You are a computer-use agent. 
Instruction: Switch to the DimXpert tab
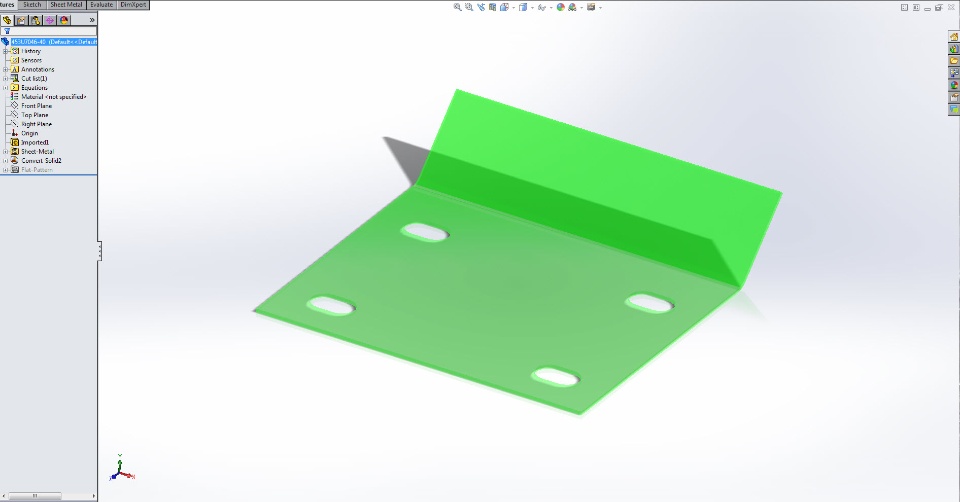coord(133,4)
